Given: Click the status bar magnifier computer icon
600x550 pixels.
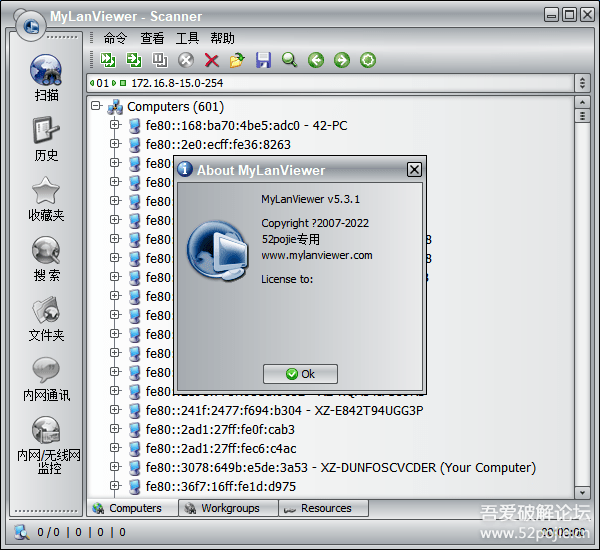Looking at the screenshot, I should tap(22, 532).
